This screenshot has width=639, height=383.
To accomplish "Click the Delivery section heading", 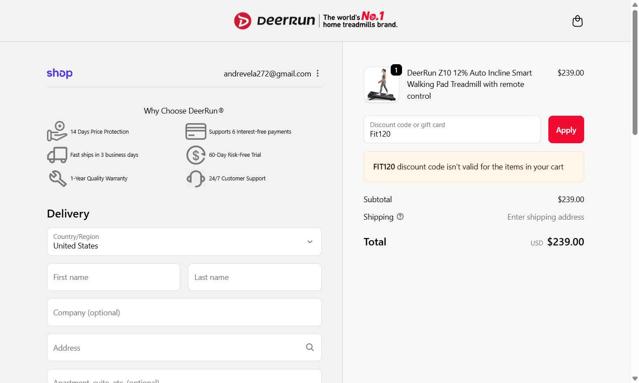I will pos(68,214).
